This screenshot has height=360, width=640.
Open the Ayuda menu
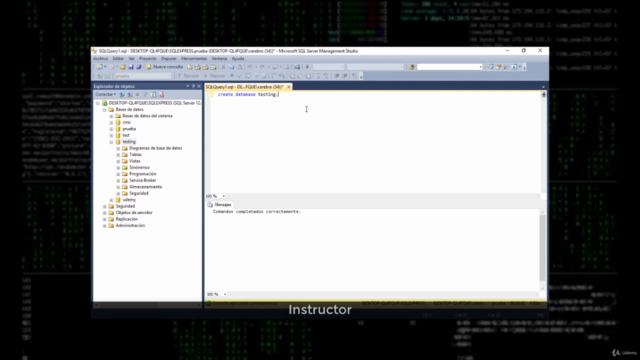point(238,58)
